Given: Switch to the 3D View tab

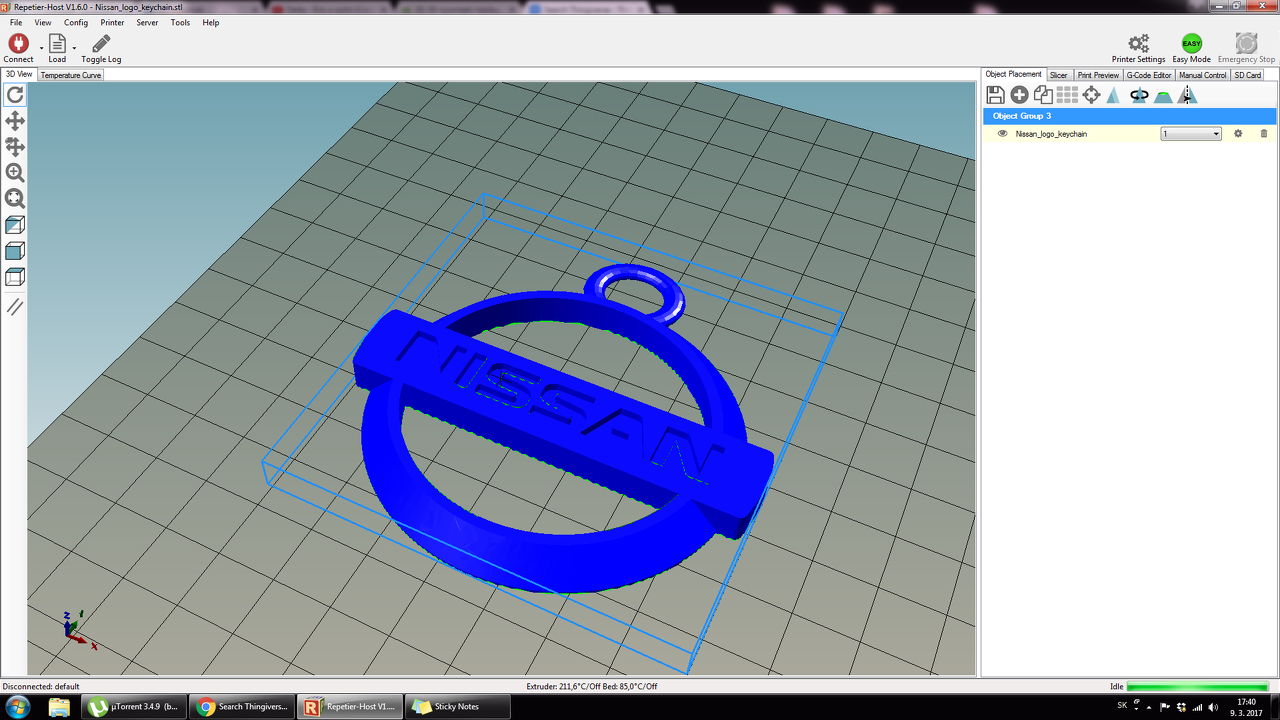Looking at the screenshot, I should pyautogui.click(x=19, y=74).
